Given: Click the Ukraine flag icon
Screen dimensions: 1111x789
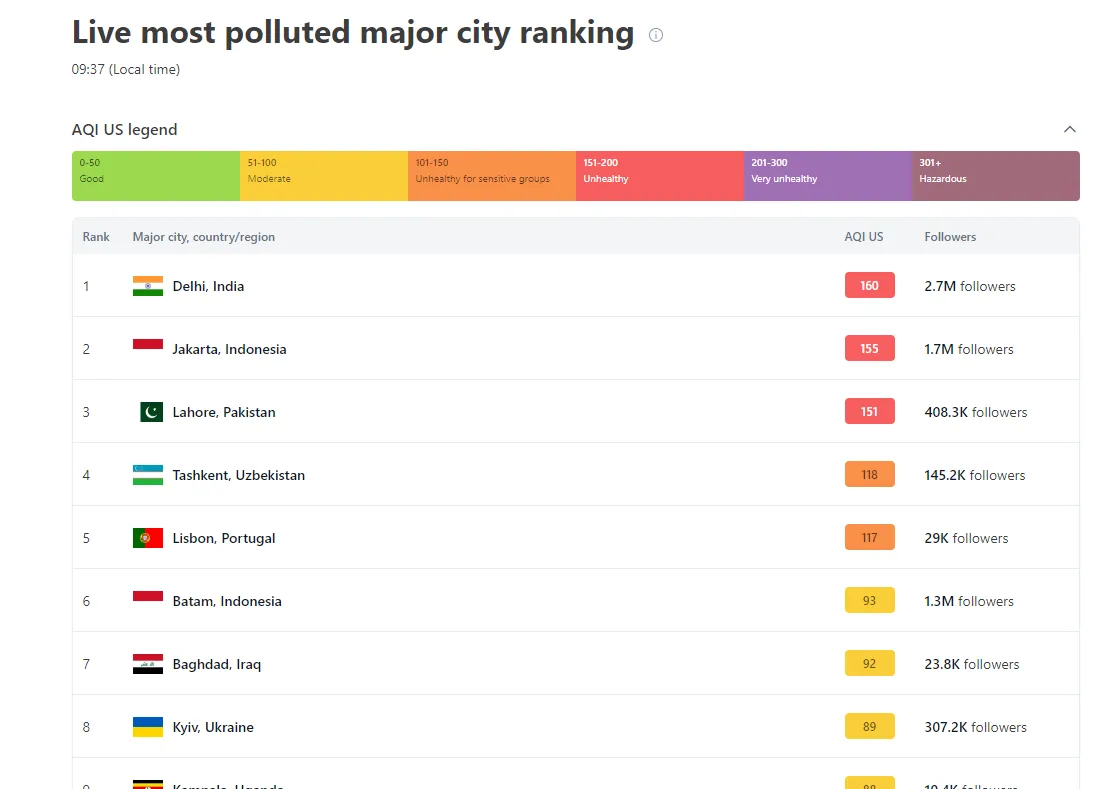Looking at the screenshot, I should (148, 727).
